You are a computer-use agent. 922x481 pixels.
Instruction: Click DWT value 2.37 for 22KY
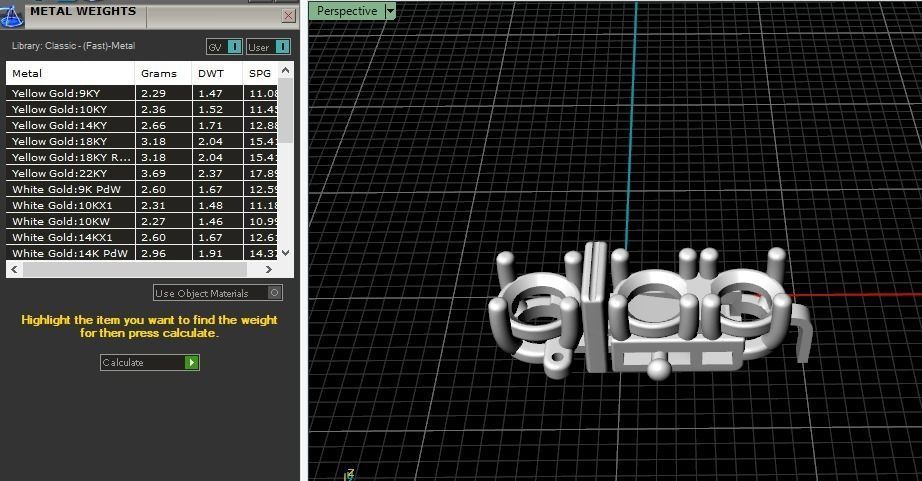(x=210, y=173)
